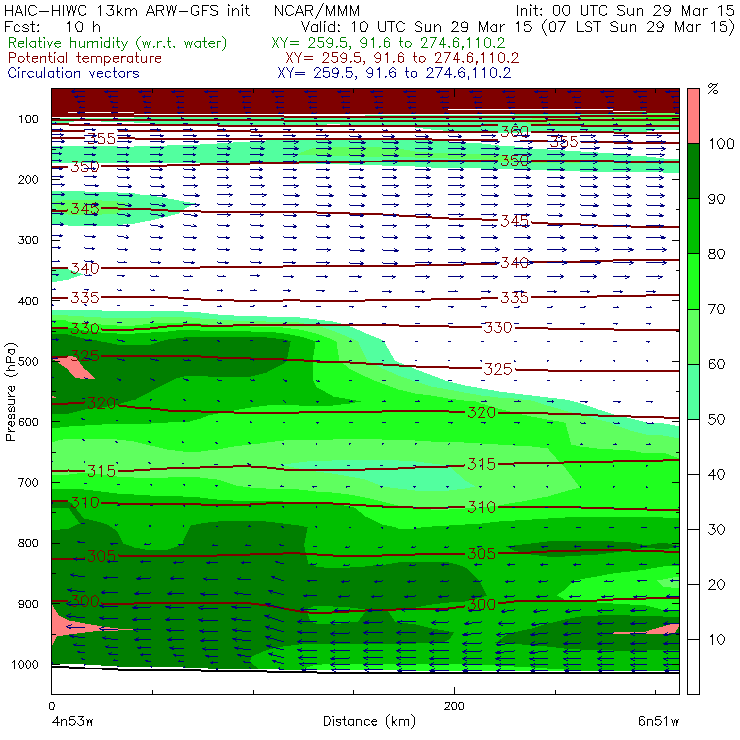The image size is (740, 740).
Task: Click the '700' pressure axis tick label
Action: [x=28, y=482]
